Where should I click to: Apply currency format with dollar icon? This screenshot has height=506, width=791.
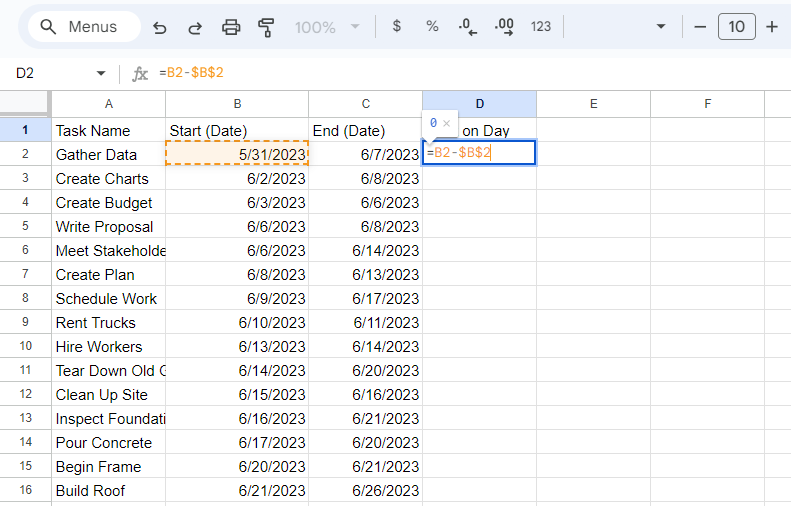[397, 26]
